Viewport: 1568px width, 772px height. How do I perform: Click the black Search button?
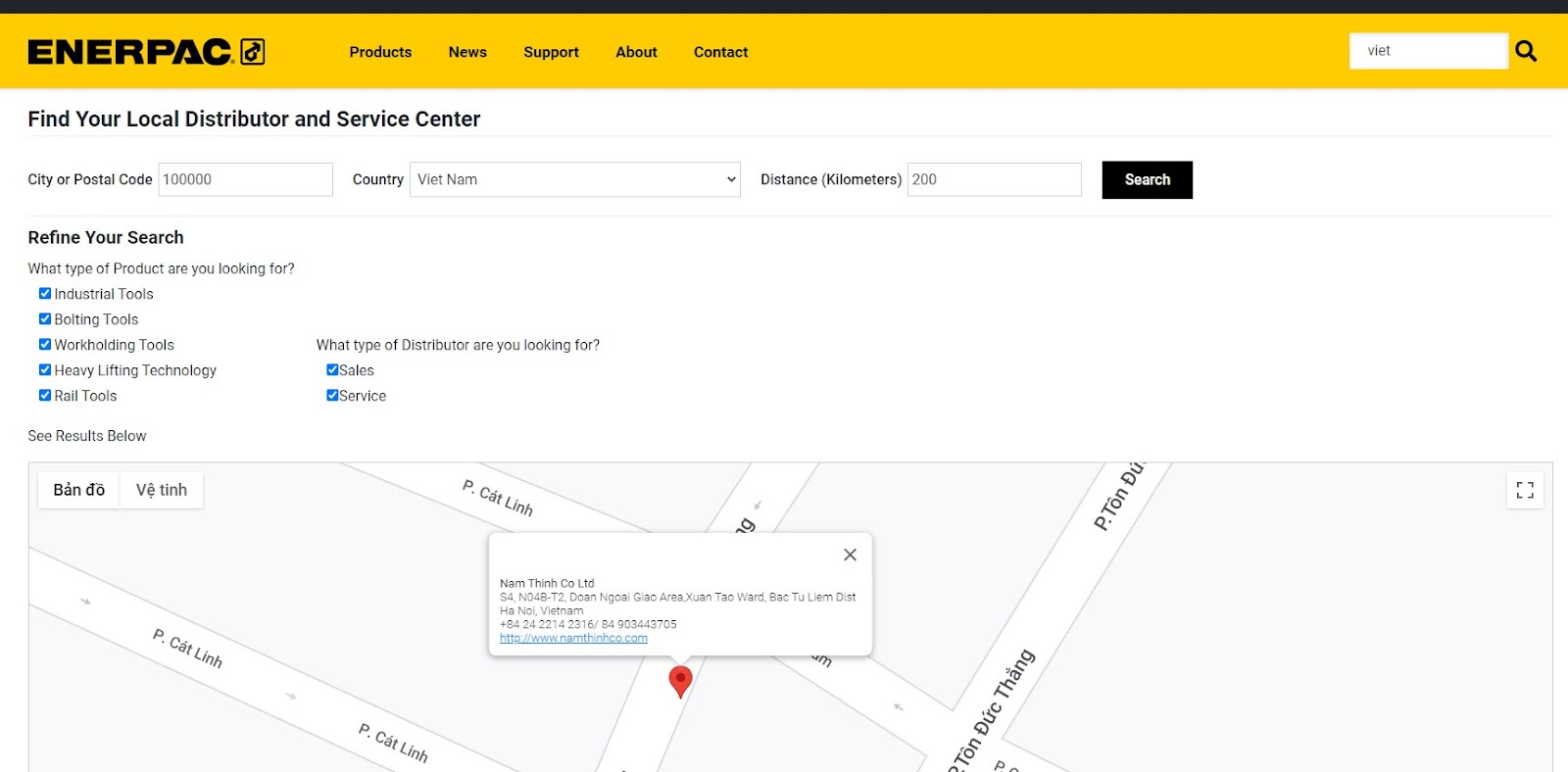point(1147,179)
